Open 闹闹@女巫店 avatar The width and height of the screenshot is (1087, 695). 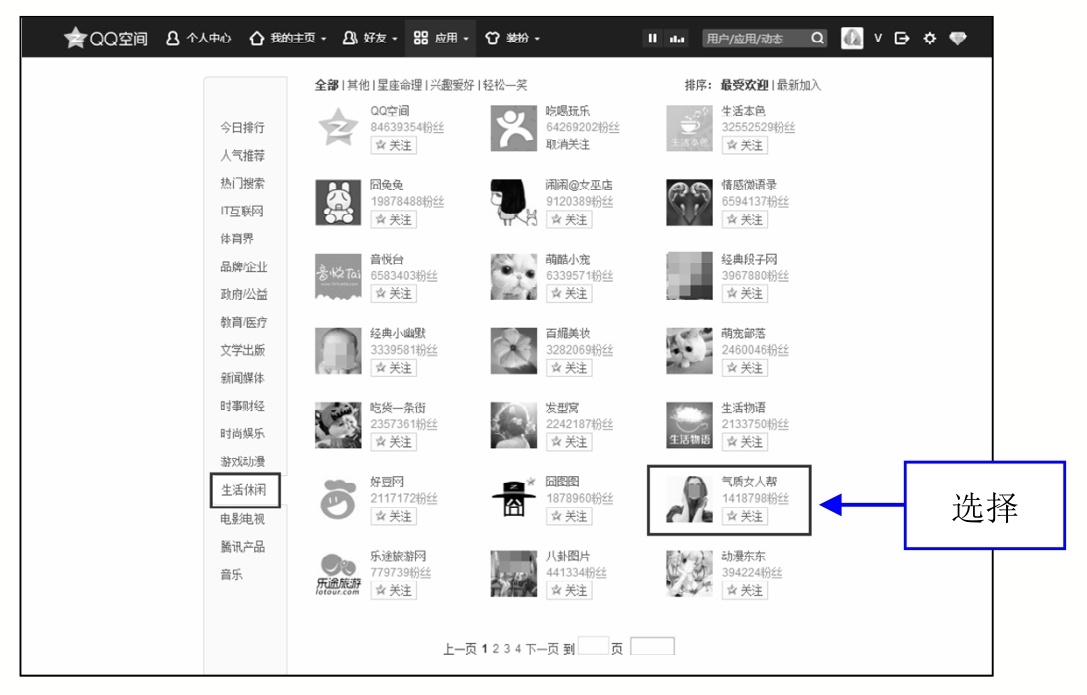pyautogui.click(x=514, y=202)
